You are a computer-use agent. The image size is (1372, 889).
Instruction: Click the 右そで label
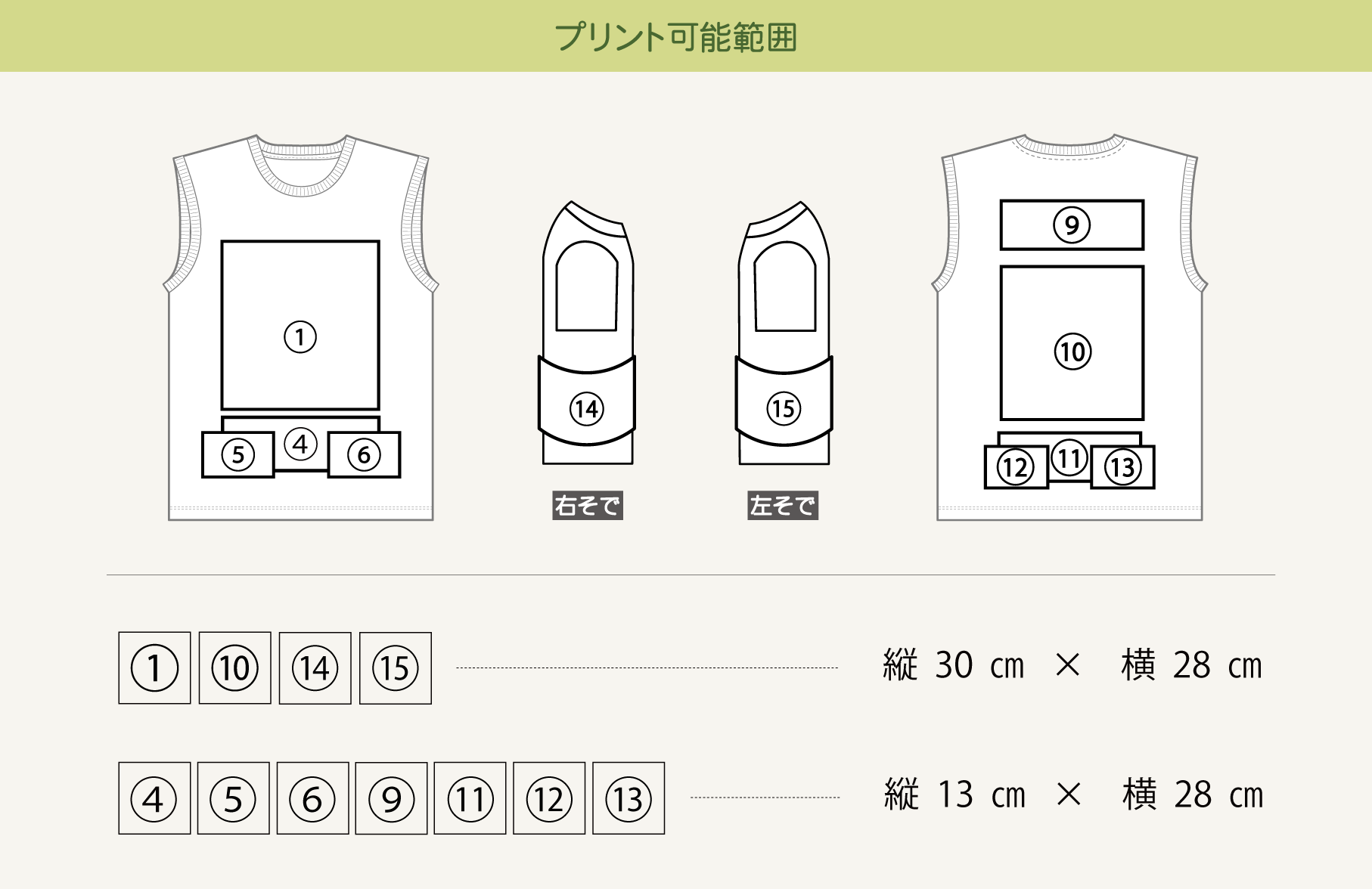[x=588, y=506]
